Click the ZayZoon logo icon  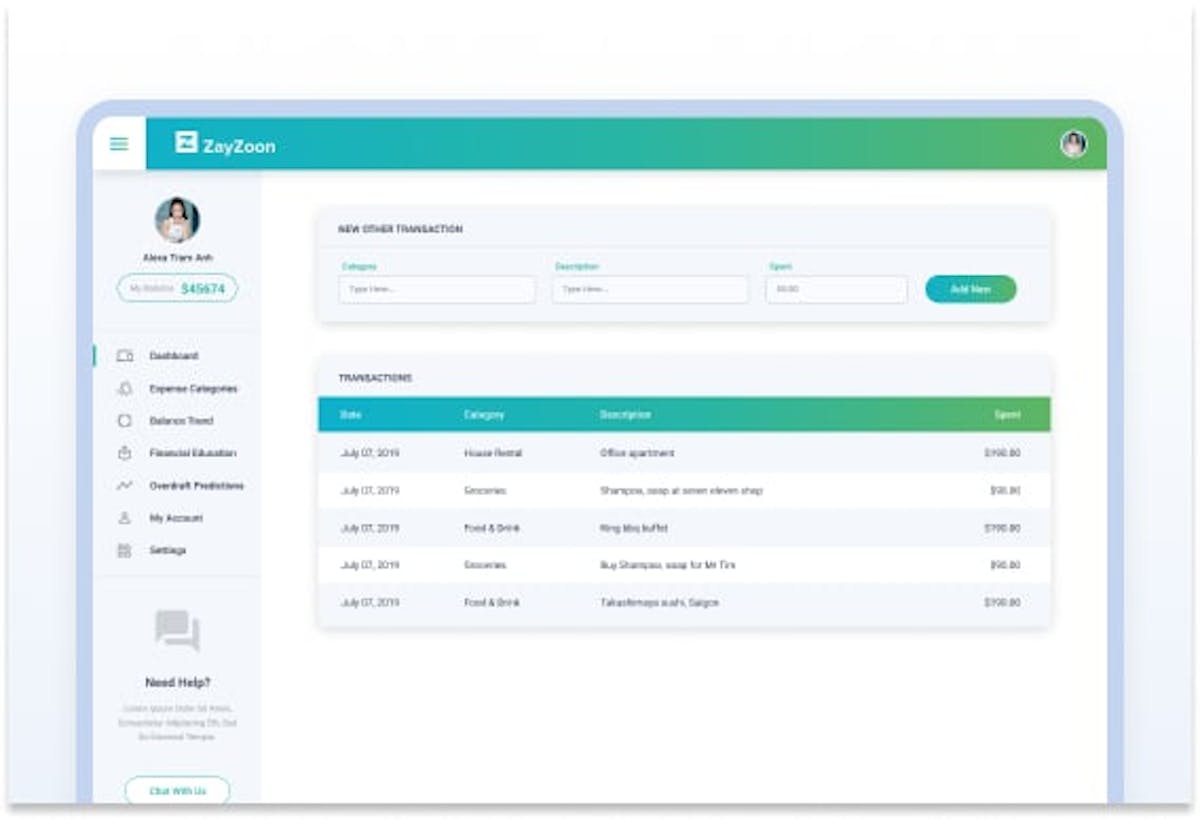point(186,143)
